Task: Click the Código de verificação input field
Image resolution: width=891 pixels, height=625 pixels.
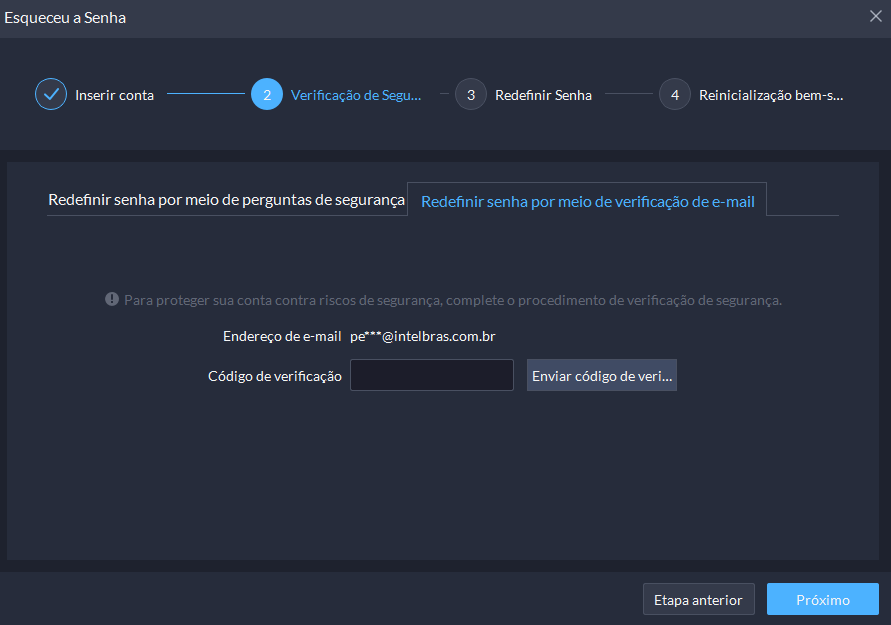Action: click(x=432, y=375)
